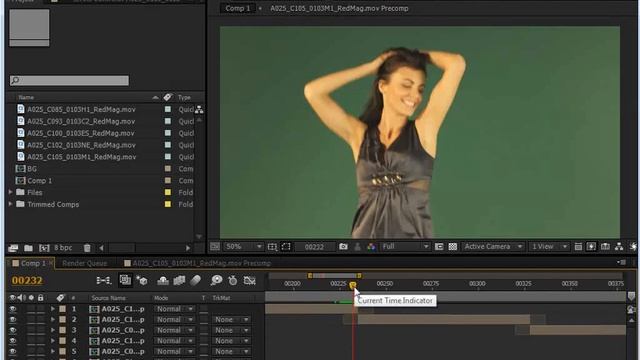Toggle Preserve Transparency box for layer 3
640x360 pixels.
pos(203,330)
